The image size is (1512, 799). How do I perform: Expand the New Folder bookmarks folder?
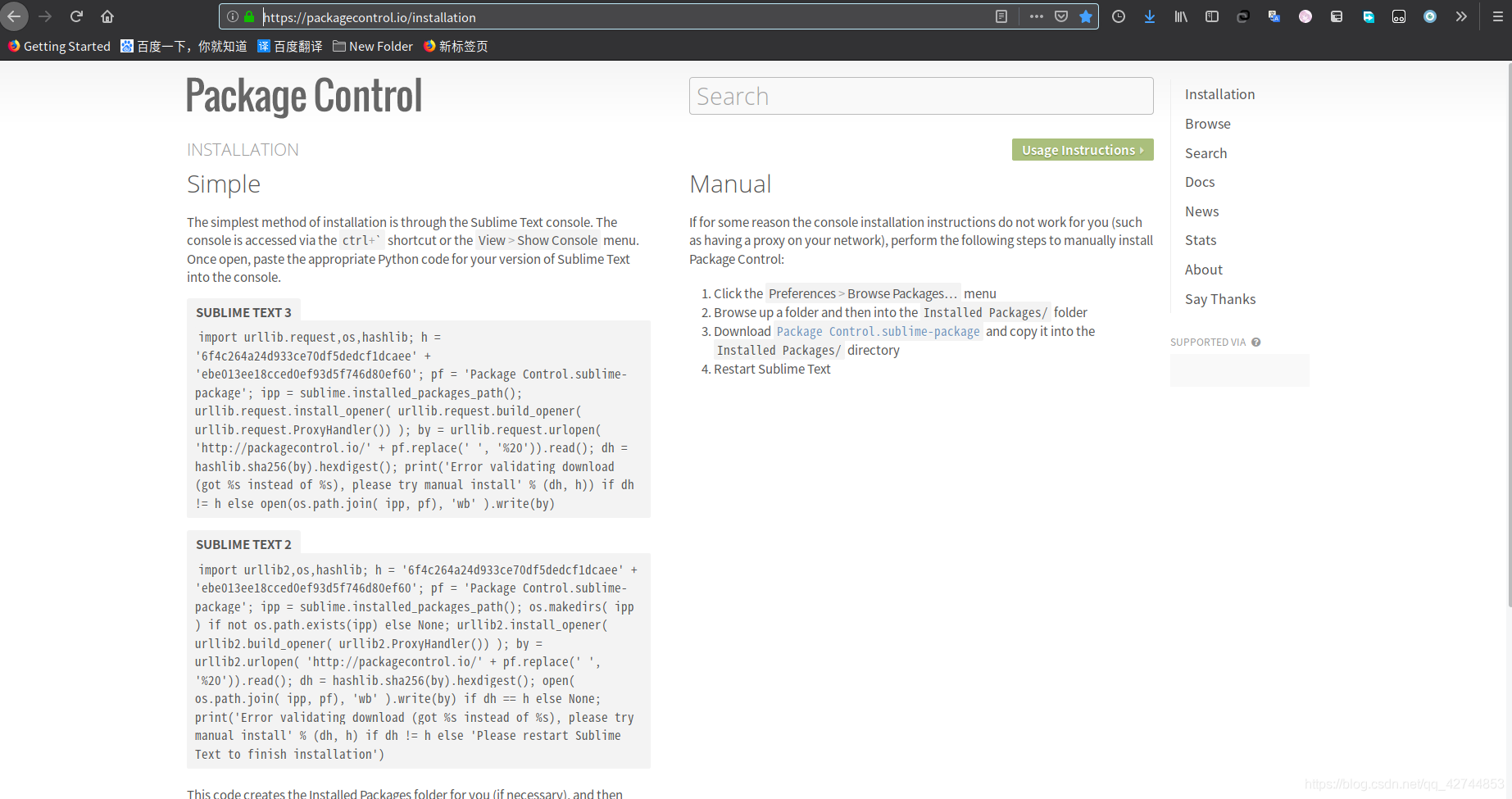click(x=373, y=47)
